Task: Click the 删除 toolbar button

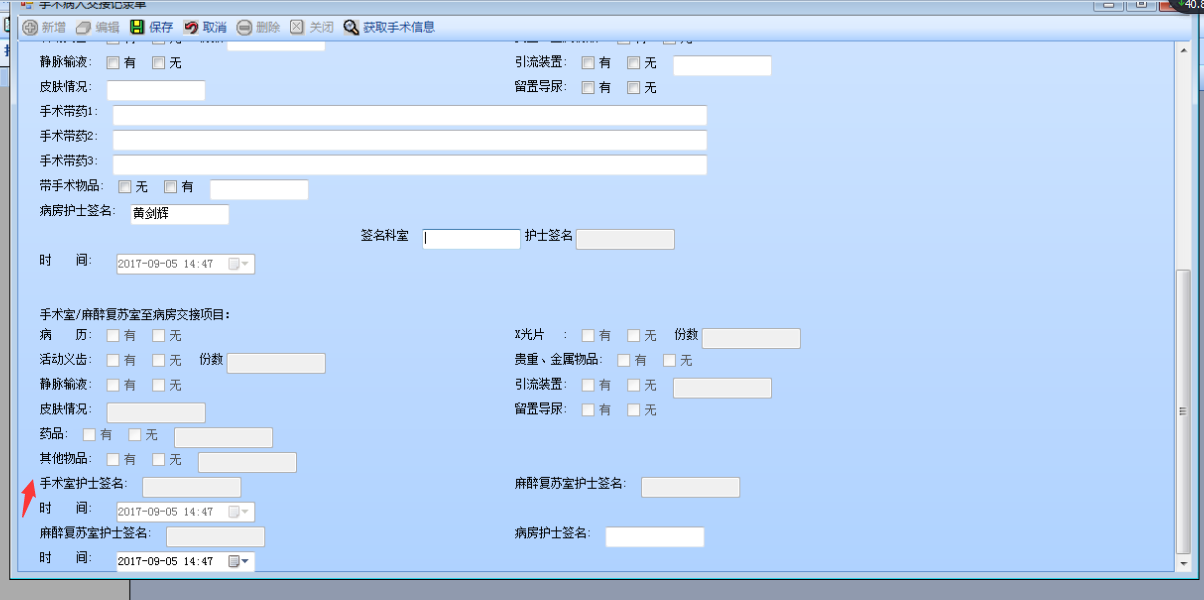Action: click(x=259, y=27)
